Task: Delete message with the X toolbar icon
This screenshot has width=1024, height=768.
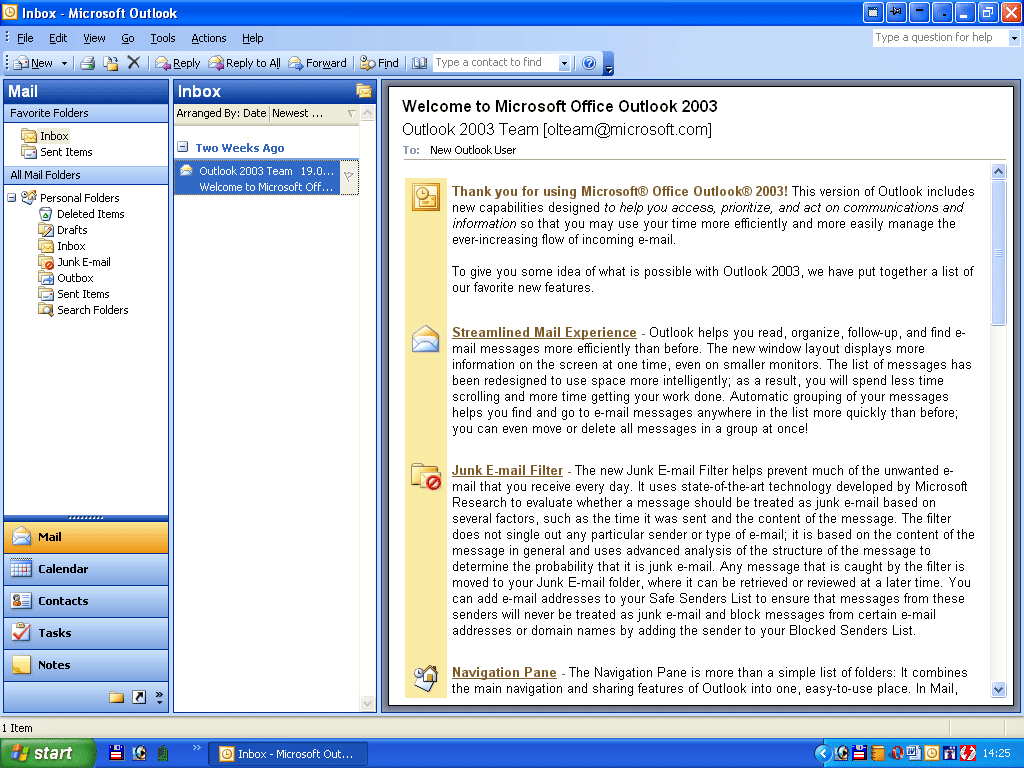Action: point(134,63)
